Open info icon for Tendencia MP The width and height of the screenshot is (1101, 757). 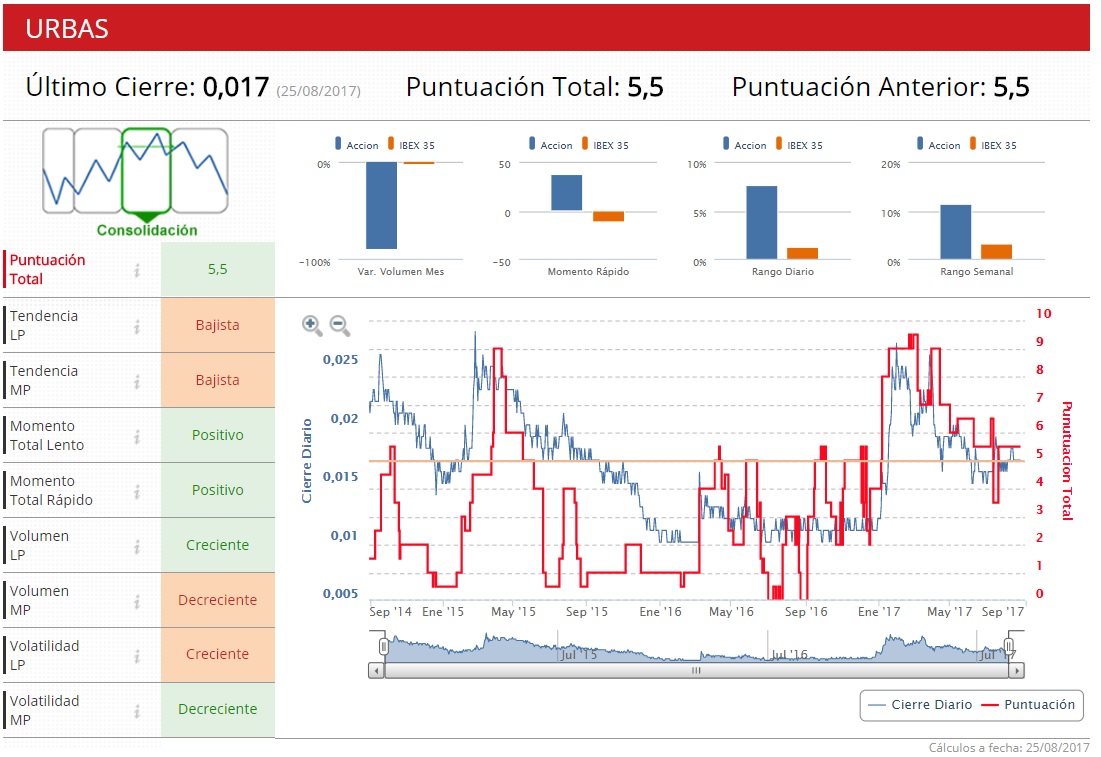[x=138, y=381]
